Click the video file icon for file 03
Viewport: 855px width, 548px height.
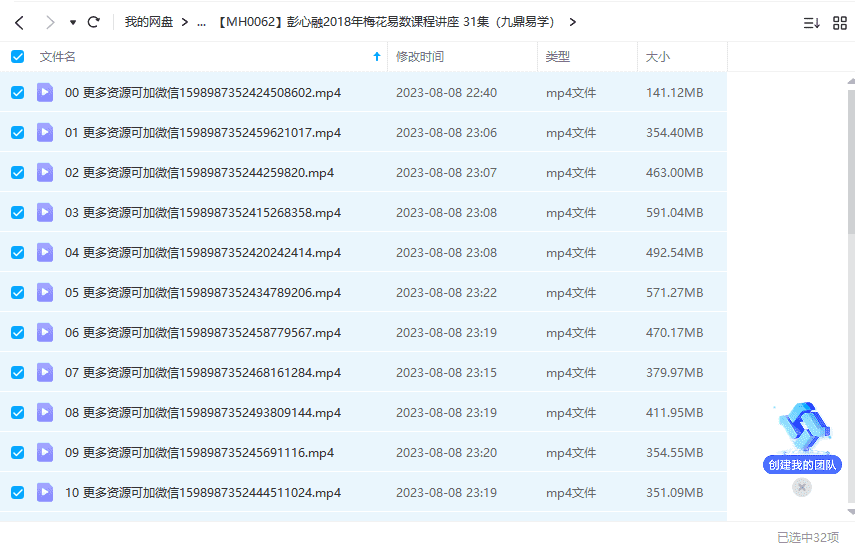(45, 212)
